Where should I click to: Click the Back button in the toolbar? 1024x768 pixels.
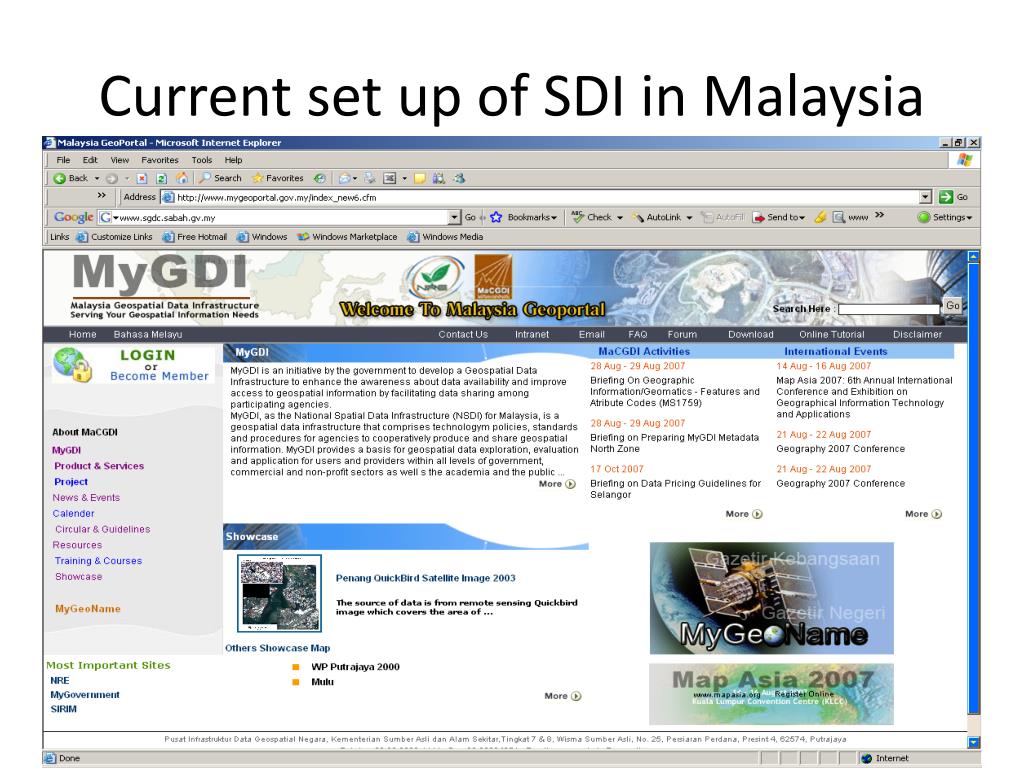point(71,178)
